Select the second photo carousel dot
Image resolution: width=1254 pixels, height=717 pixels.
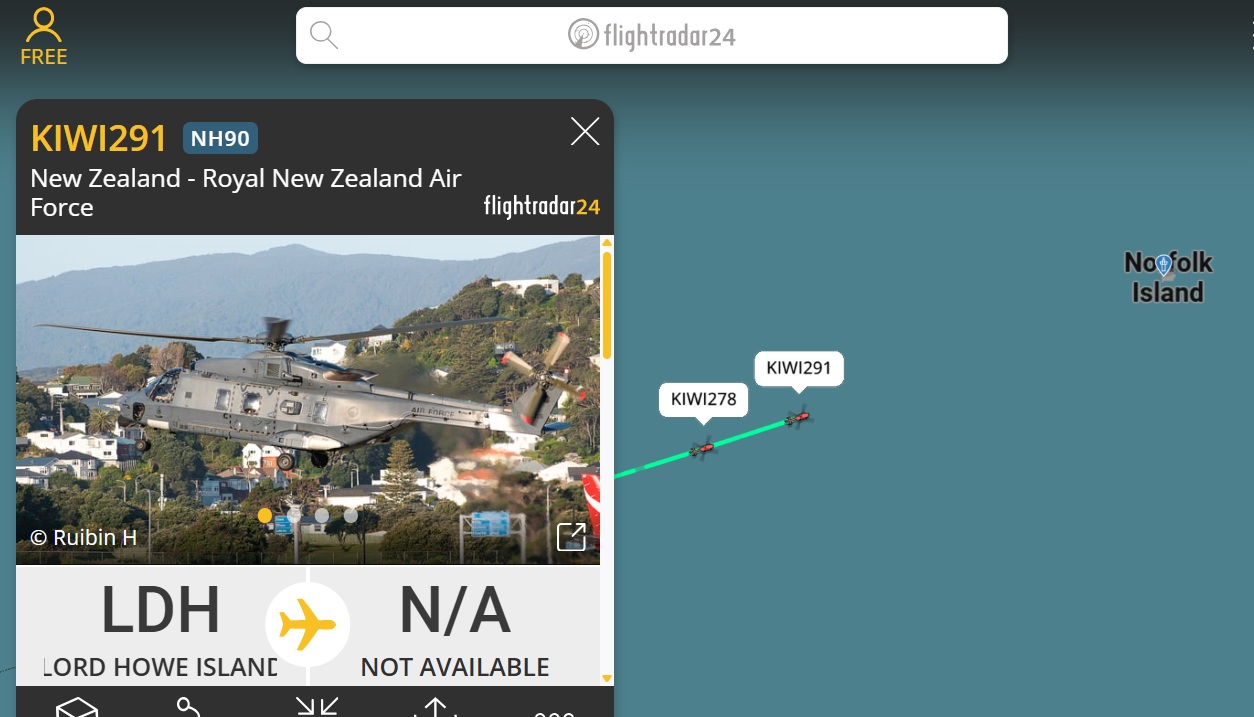[294, 516]
